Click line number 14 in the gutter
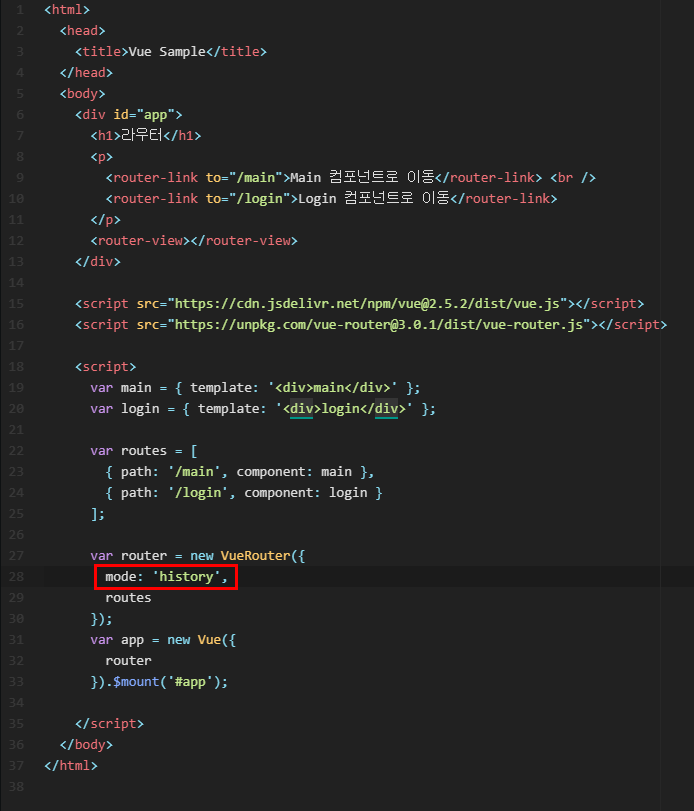Image resolution: width=694 pixels, height=811 pixels. tap(16, 283)
